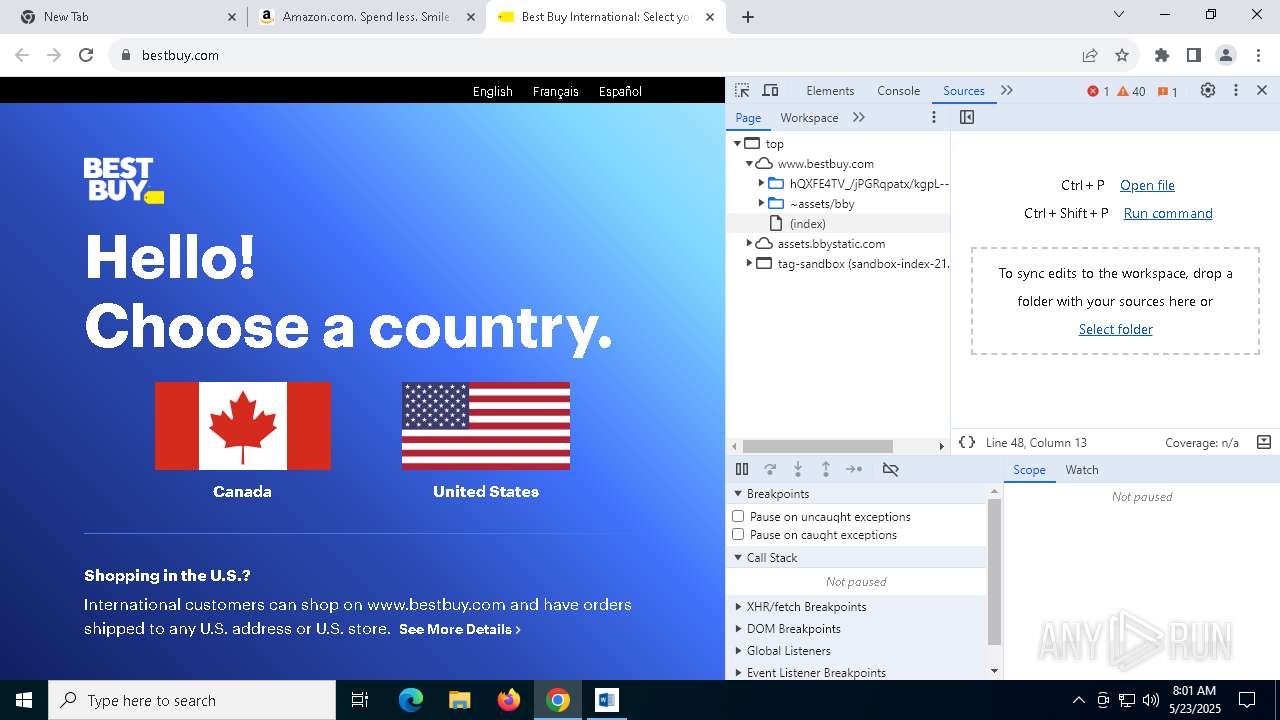Expand assets.bbystatic.com domain node
The height and width of the screenshot is (720, 1280).
[749, 243]
